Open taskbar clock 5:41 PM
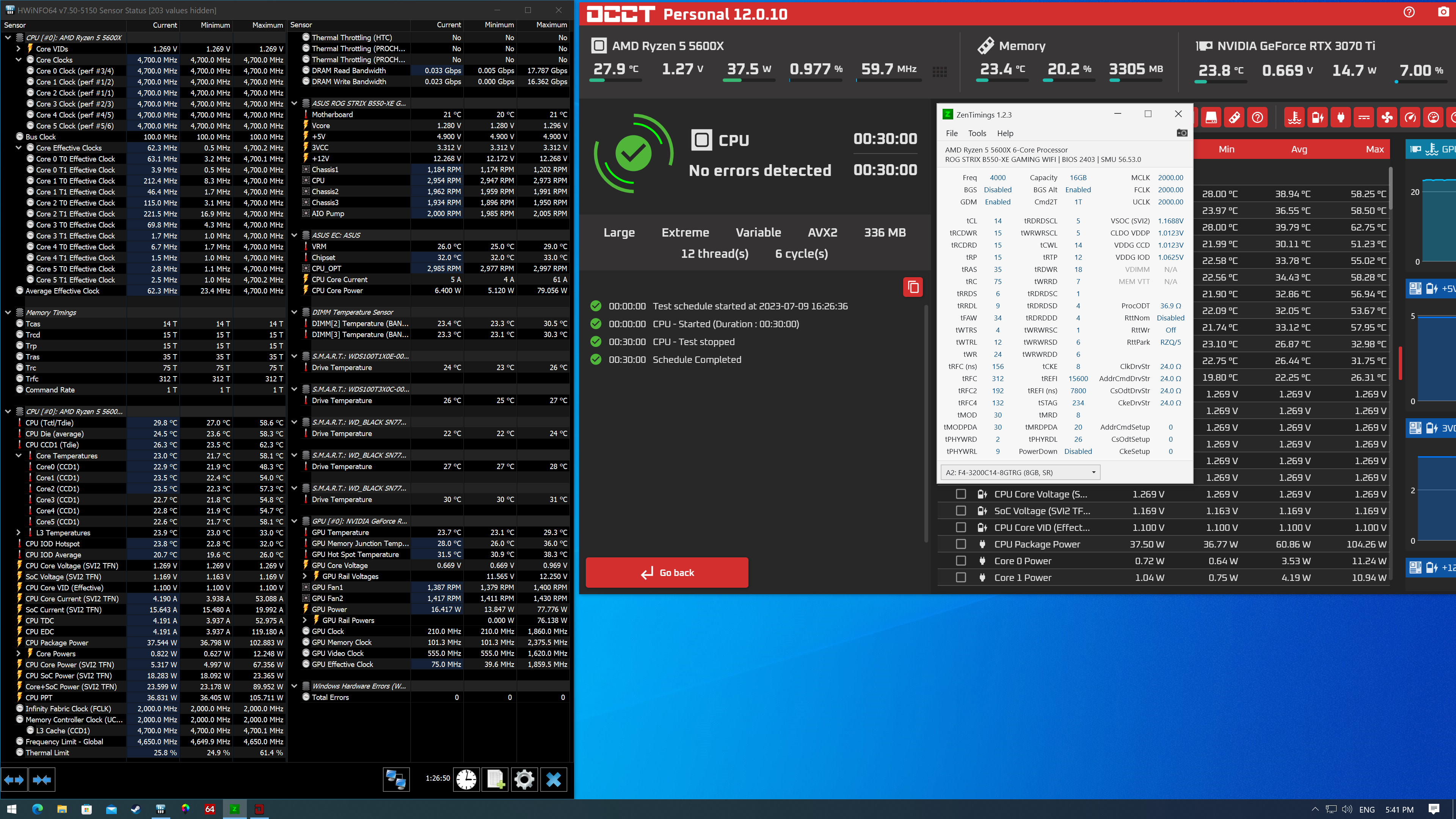 pyautogui.click(x=1400, y=810)
